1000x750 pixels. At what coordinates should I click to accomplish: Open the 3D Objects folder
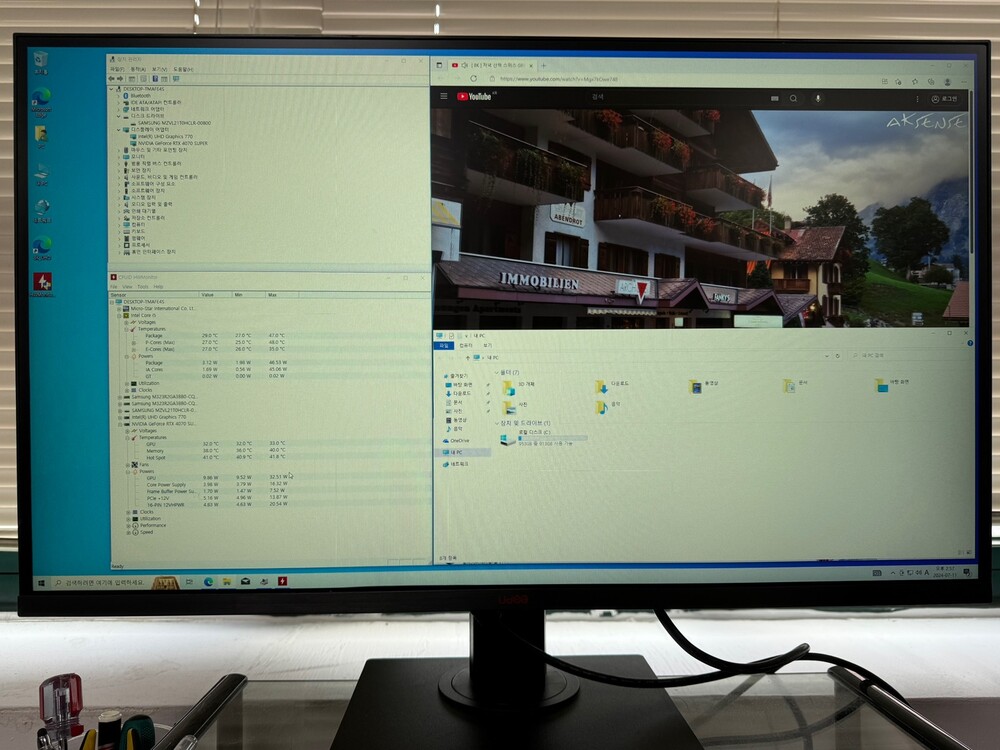521,384
